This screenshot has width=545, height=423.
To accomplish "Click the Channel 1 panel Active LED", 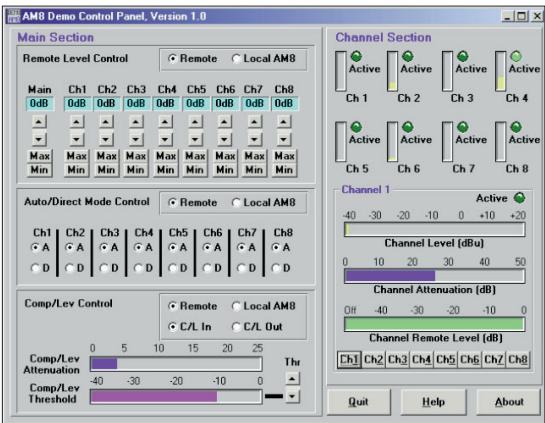I will (x=520, y=198).
